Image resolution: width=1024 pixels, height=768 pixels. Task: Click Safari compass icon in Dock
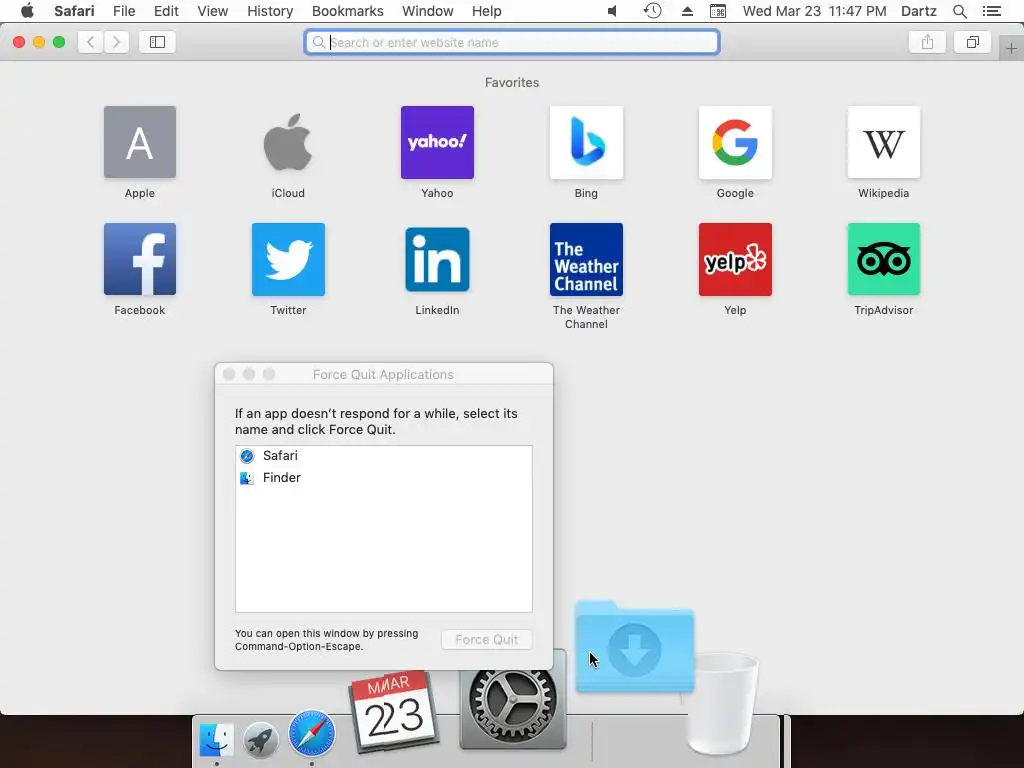click(312, 733)
